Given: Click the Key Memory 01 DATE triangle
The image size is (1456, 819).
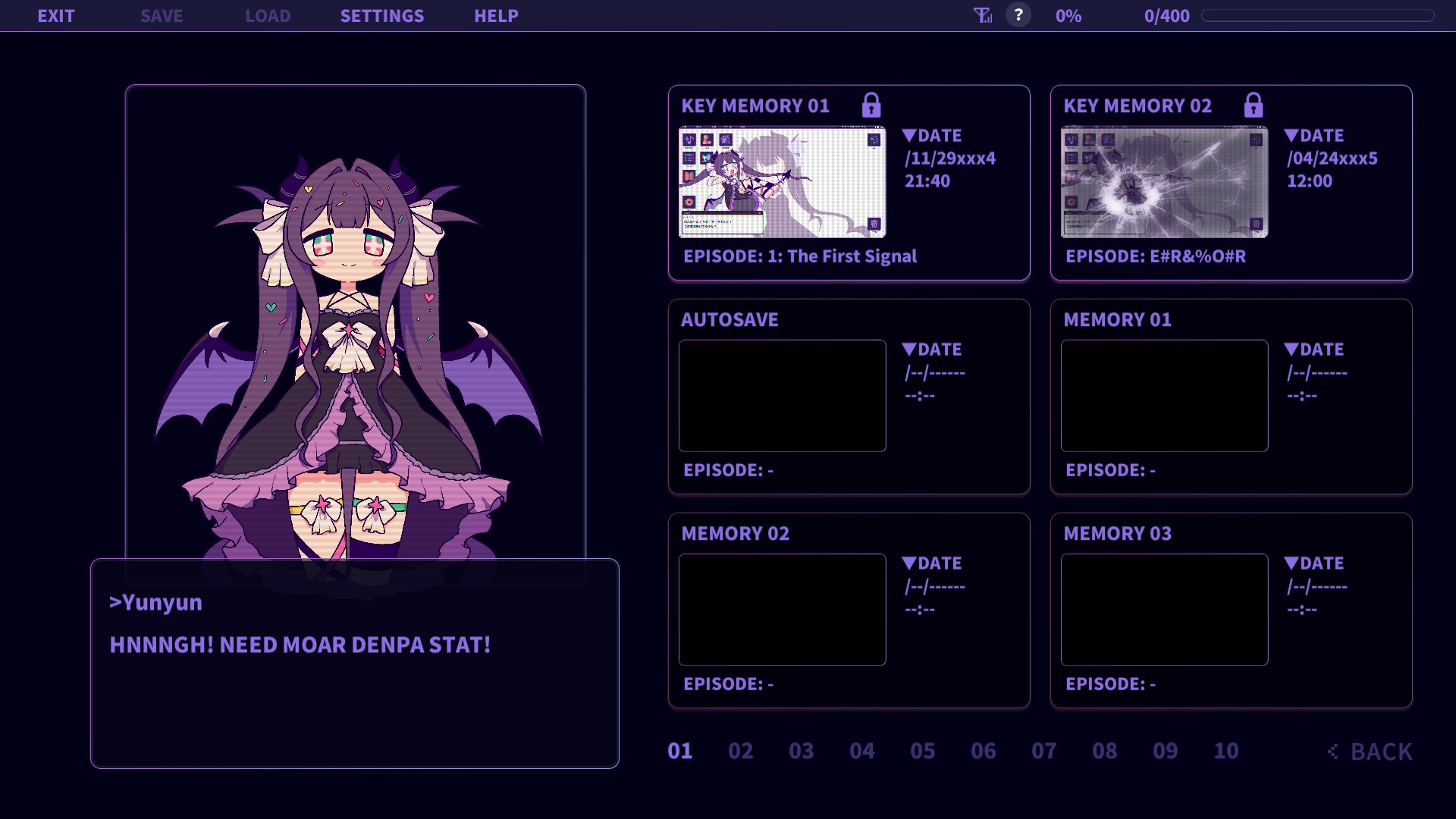Looking at the screenshot, I should (x=909, y=136).
